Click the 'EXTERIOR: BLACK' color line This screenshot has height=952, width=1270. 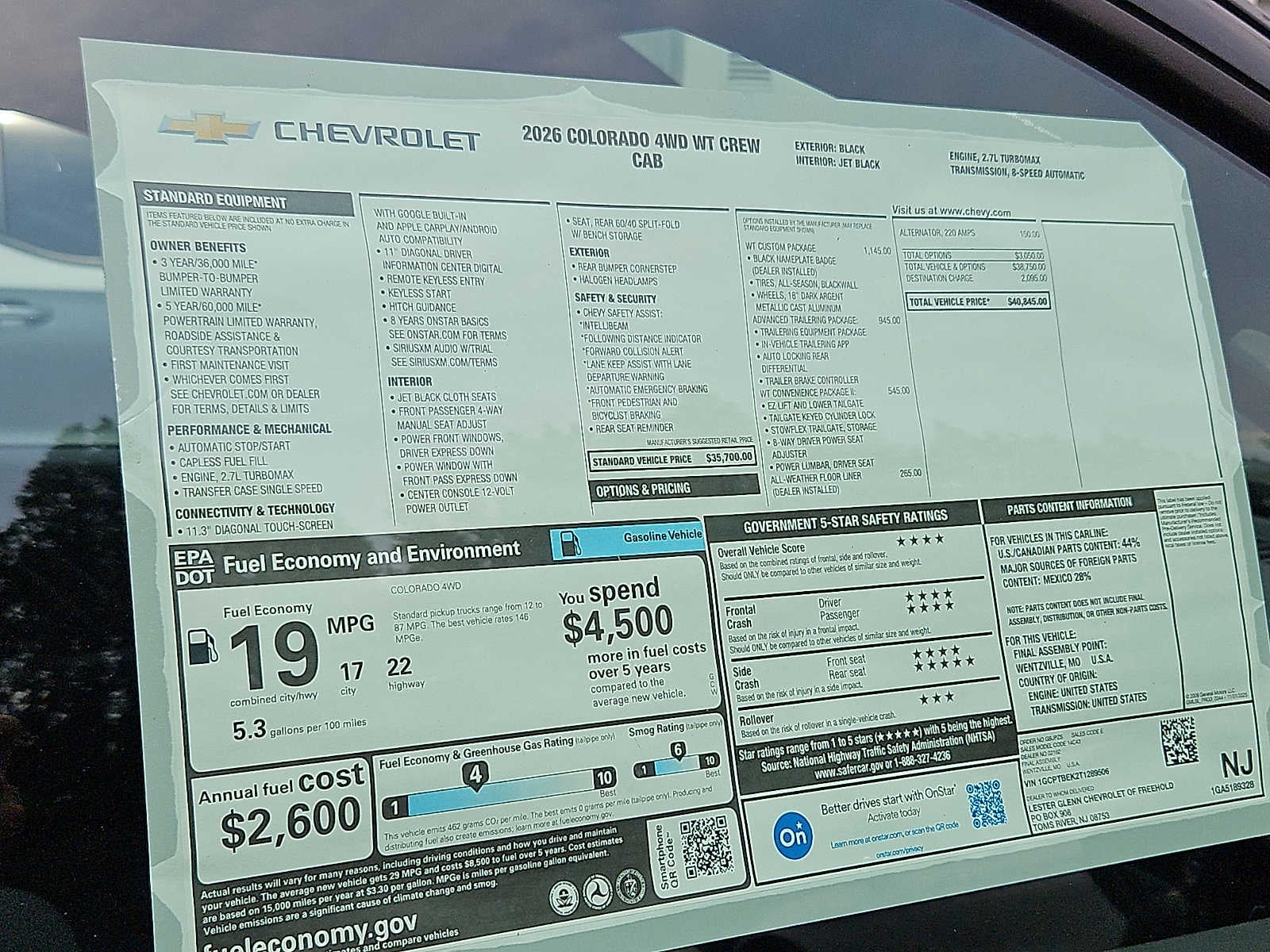click(829, 148)
